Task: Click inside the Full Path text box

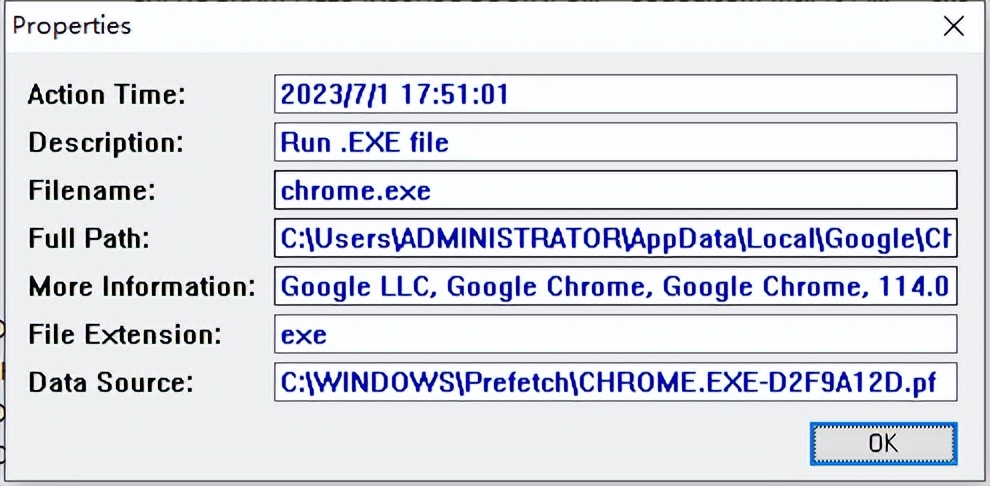Action: 615,238
